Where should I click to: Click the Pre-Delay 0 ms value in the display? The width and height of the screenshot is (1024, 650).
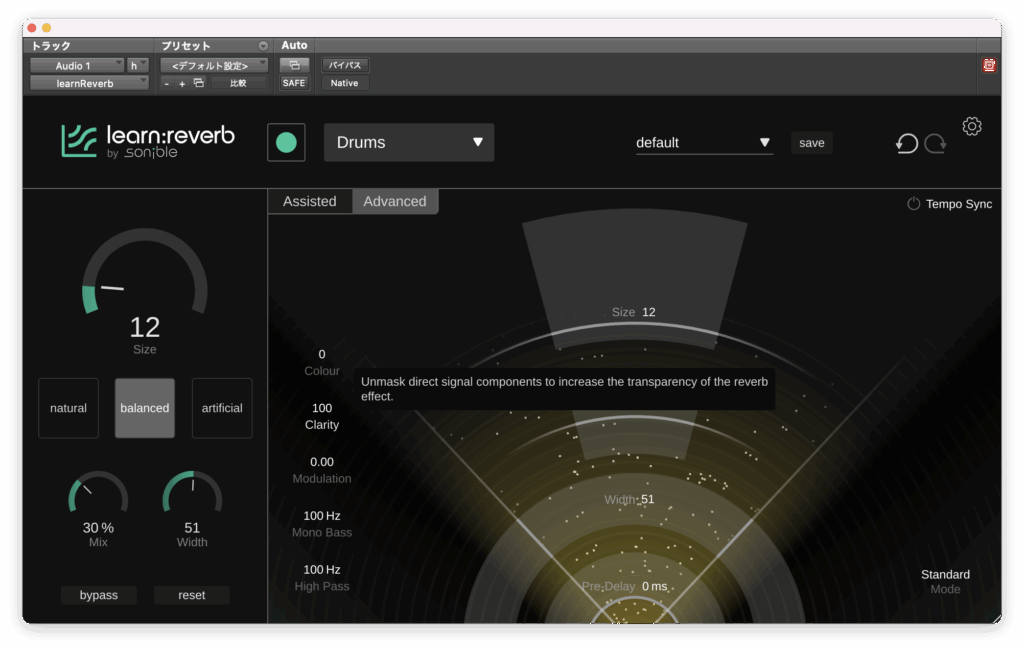(x=654, y=587)
